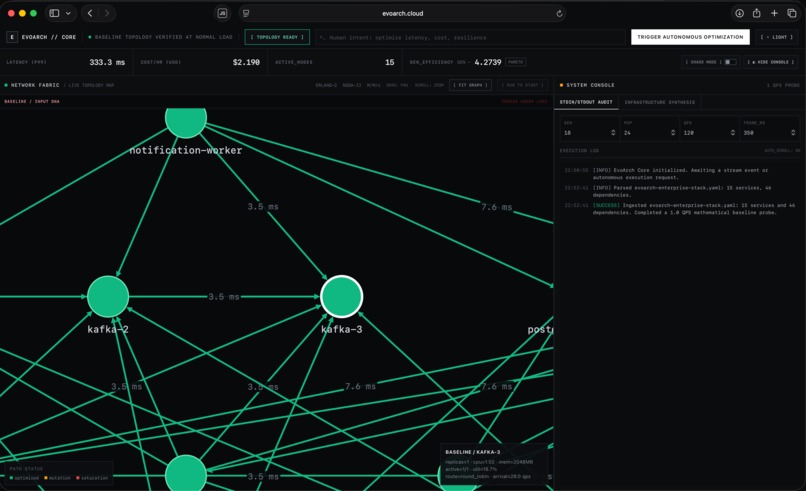Trigger Autonomous Optimization
Viewport: 806px width, 491px height.
pyautogui.click(x=690, y=37)
